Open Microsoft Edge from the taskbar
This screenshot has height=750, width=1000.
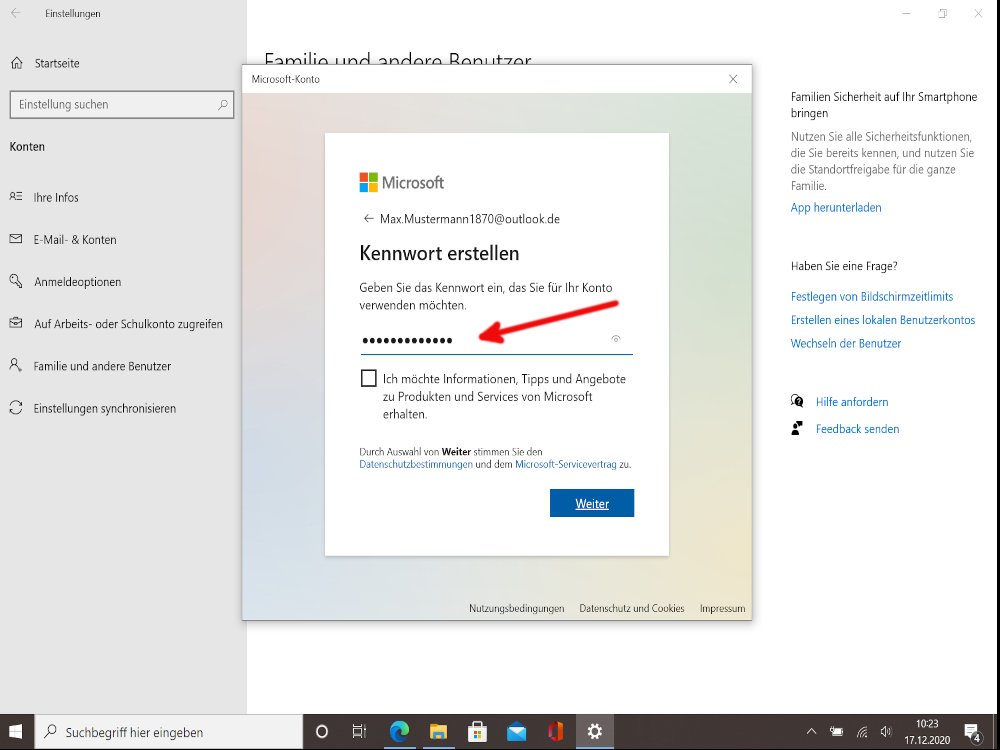(399, 732)
